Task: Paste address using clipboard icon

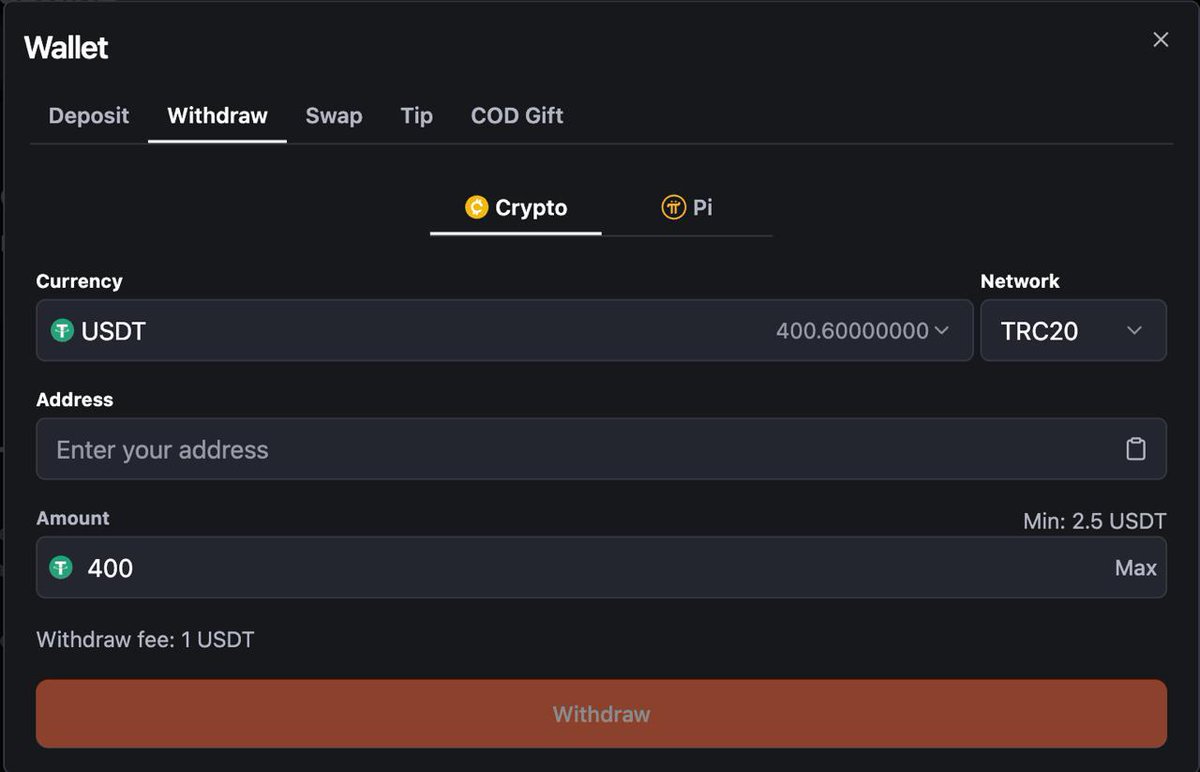Action: point(1135,449)
